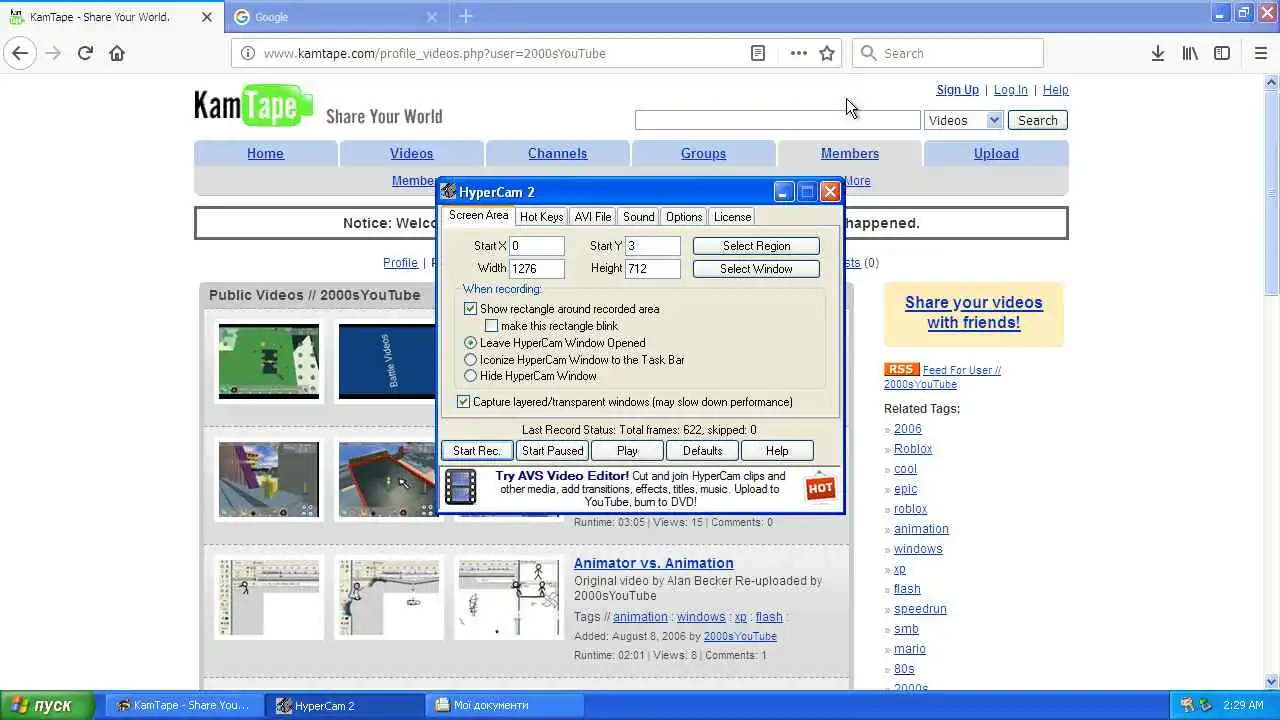Select Iconize HyperCam Window to Task Bar
Viewport: 1280px width, 720px height.
470,360
